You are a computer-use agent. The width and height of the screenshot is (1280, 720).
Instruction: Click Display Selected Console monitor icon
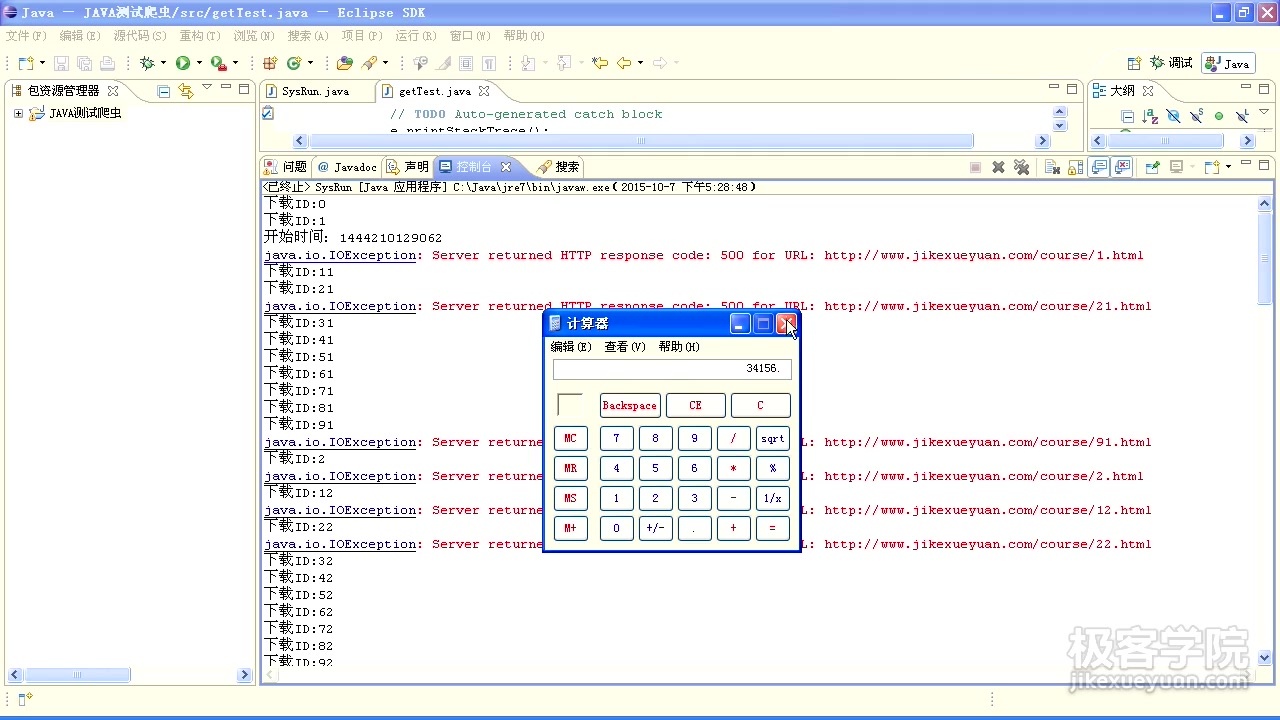(1176, 167)
